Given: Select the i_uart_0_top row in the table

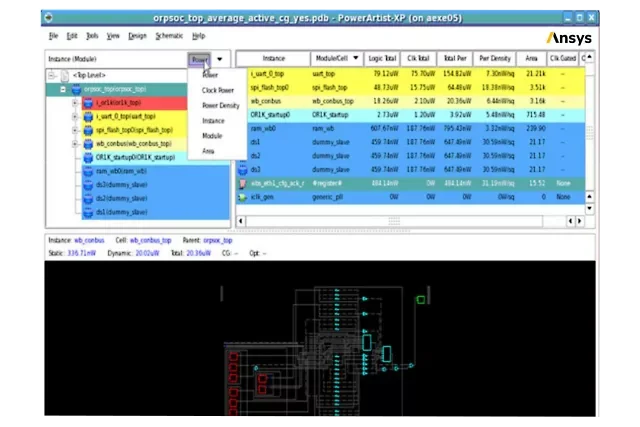Looking at the screenshot, I should [x=410, y=74].
